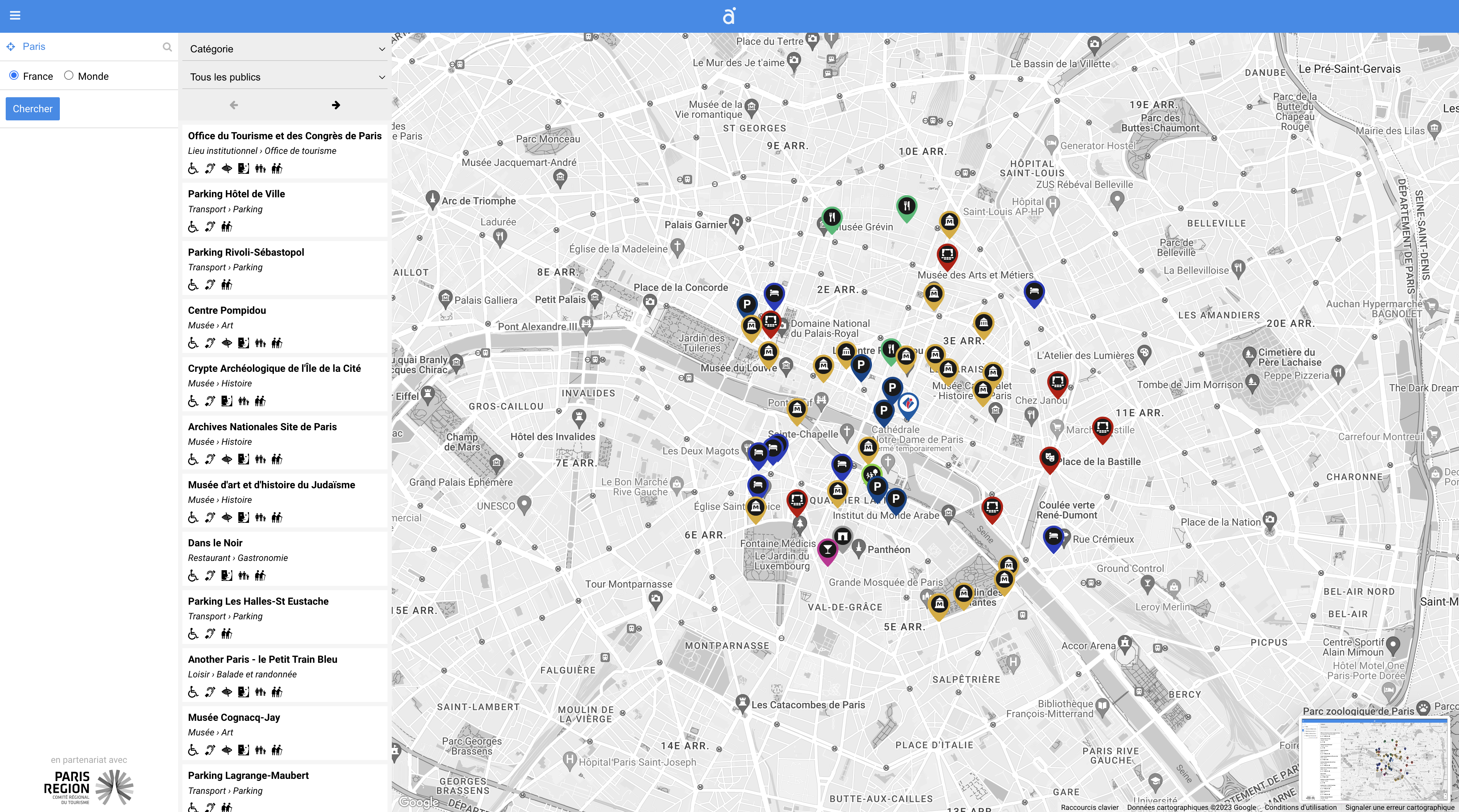Click Raccourcis clavier on map footer
The image size is (1459, 812).
click(x=1090, y=807)
